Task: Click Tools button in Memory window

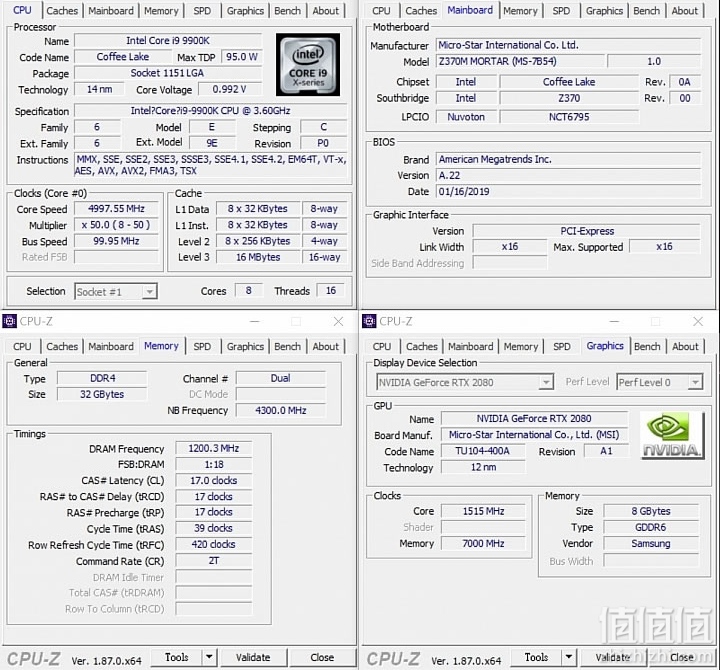Action: coord(177,657)
